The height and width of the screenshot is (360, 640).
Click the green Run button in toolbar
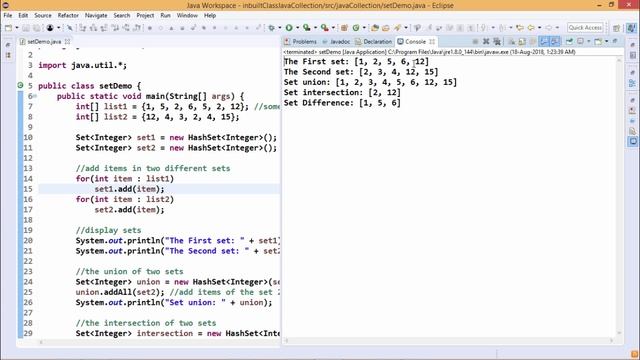coord(289,28)
